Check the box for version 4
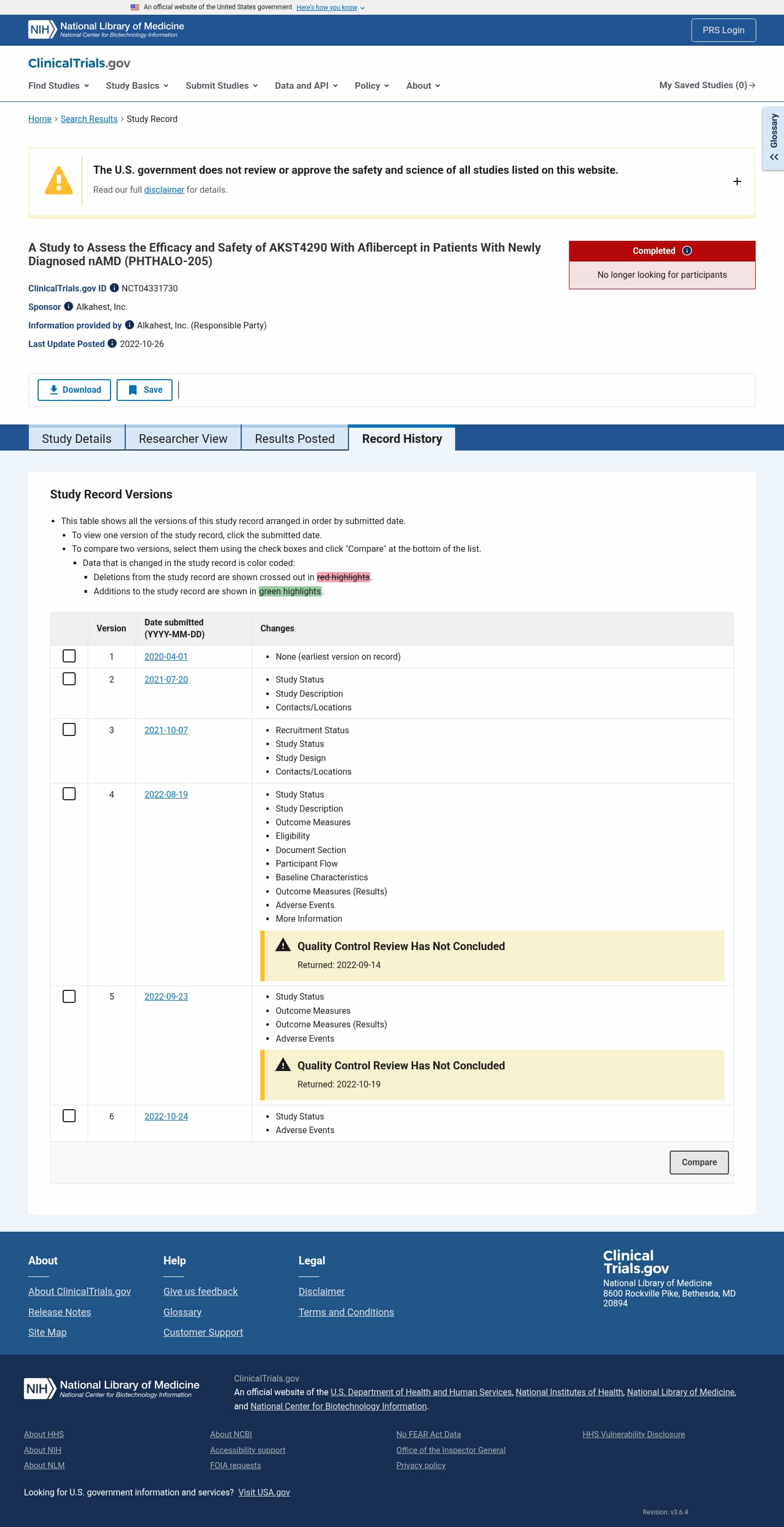Image resolution: width=784 pixels, height=1527 pixels. 69,794
